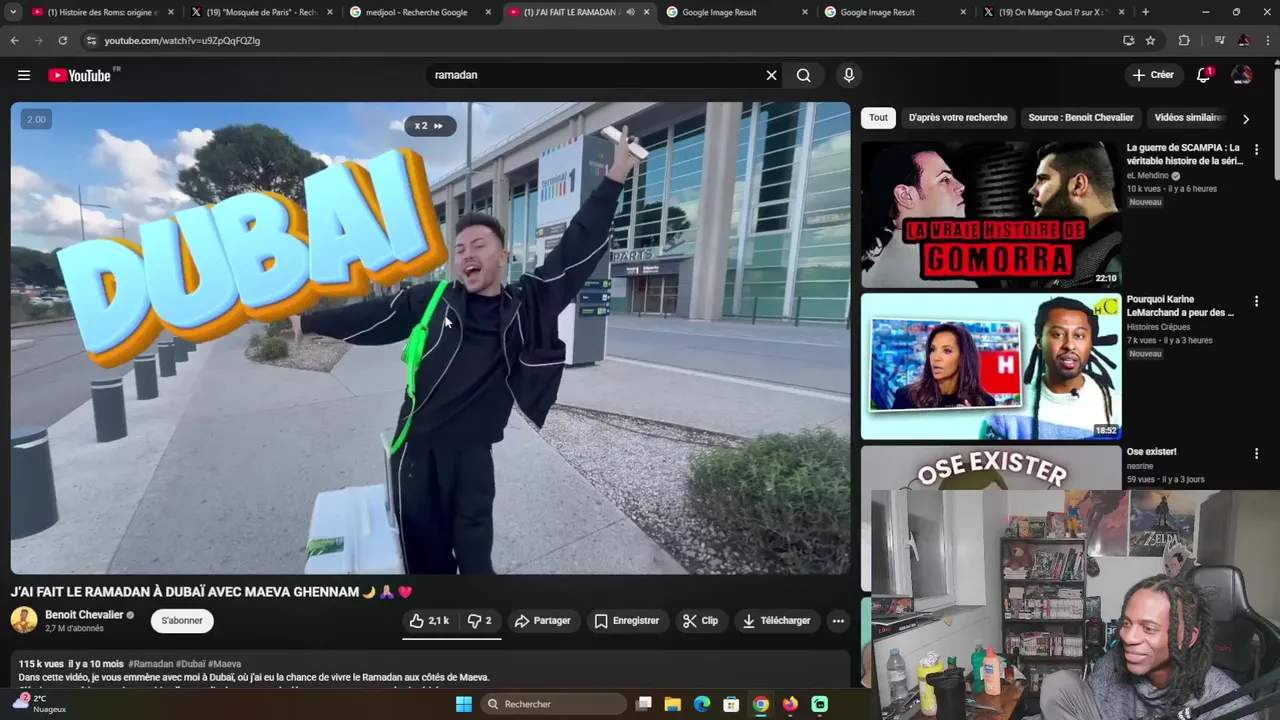
Task: Mute the J'AI FAIT LE RAMADAN tab audio
Action: [x=630, y=12]
